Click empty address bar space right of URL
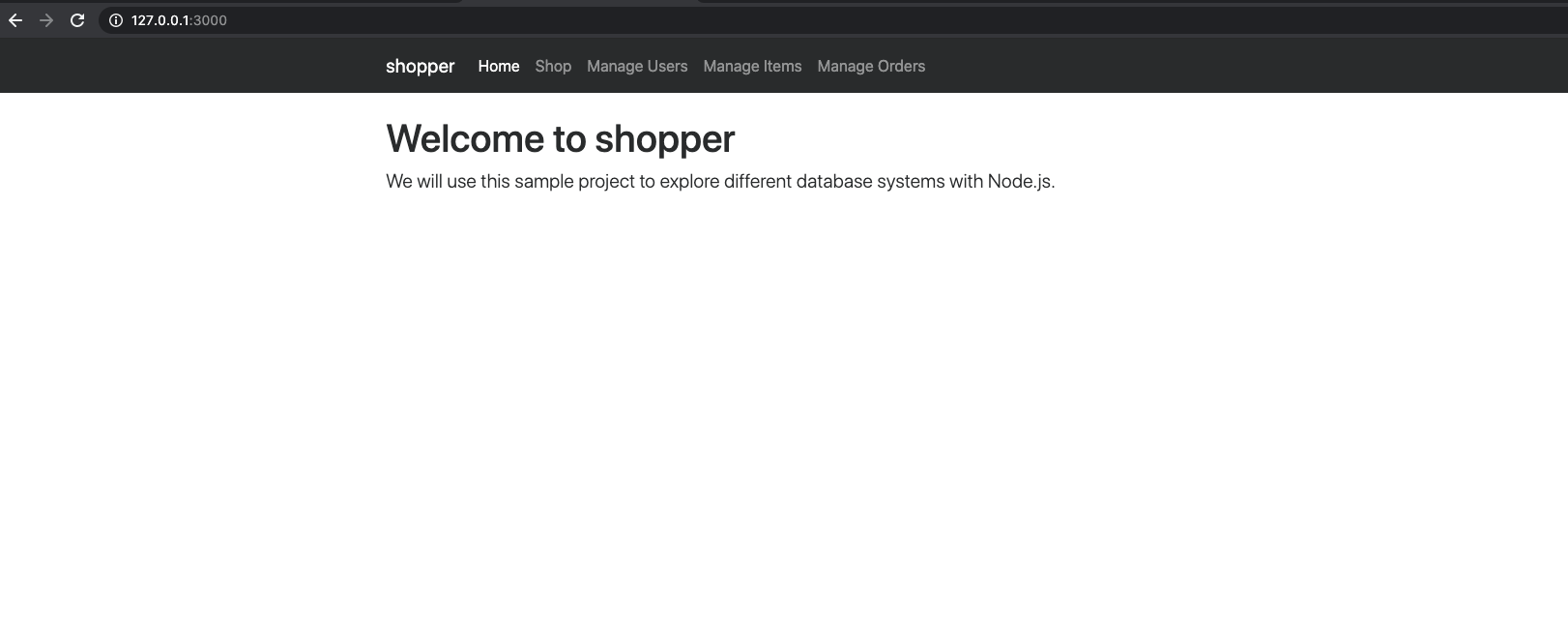1568x622 pixels. [870, 20]
